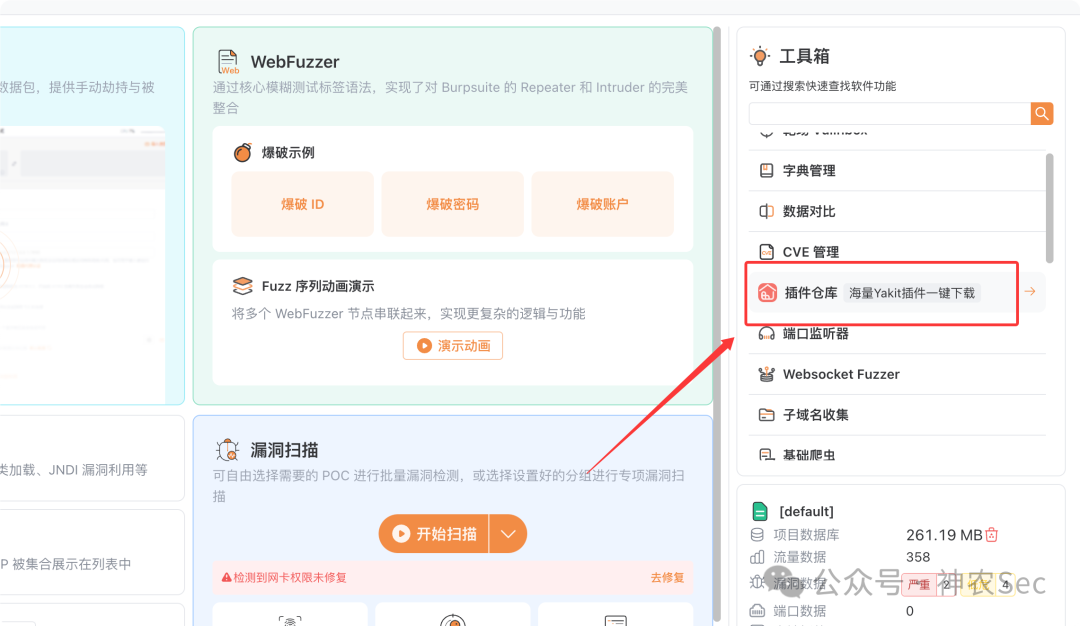Viewport: 1080px width, 626px height.
Task: Click the 爆破示例 bomb icon
Action: tap(242, 152)
